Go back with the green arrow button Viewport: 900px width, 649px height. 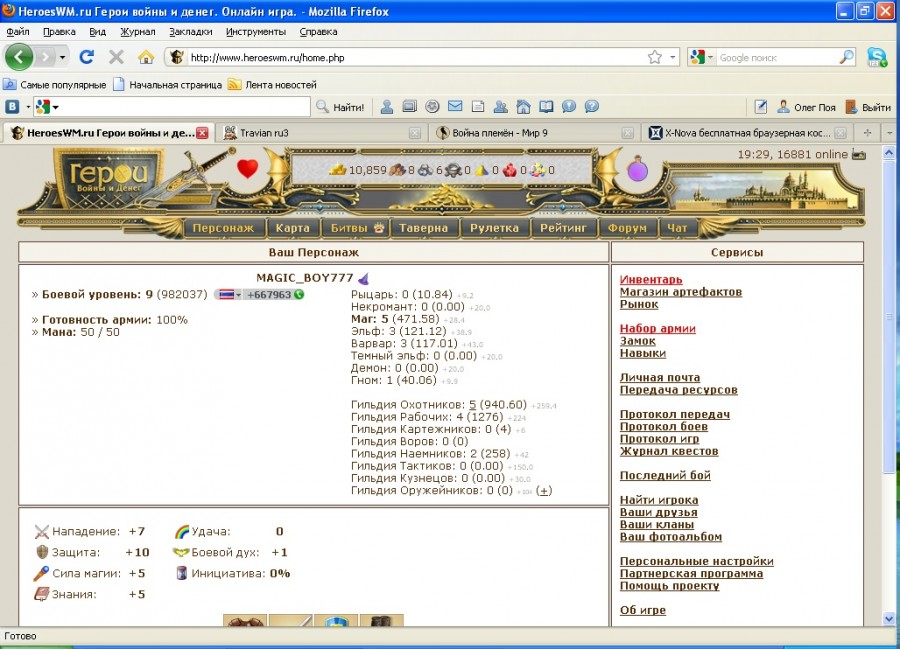coord(18,57)
